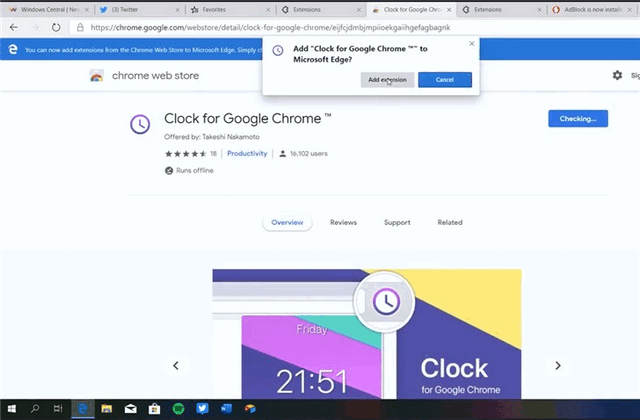The image size is (640, 420).
Task: Open the Productivity category link
Action: pos(247,154)
